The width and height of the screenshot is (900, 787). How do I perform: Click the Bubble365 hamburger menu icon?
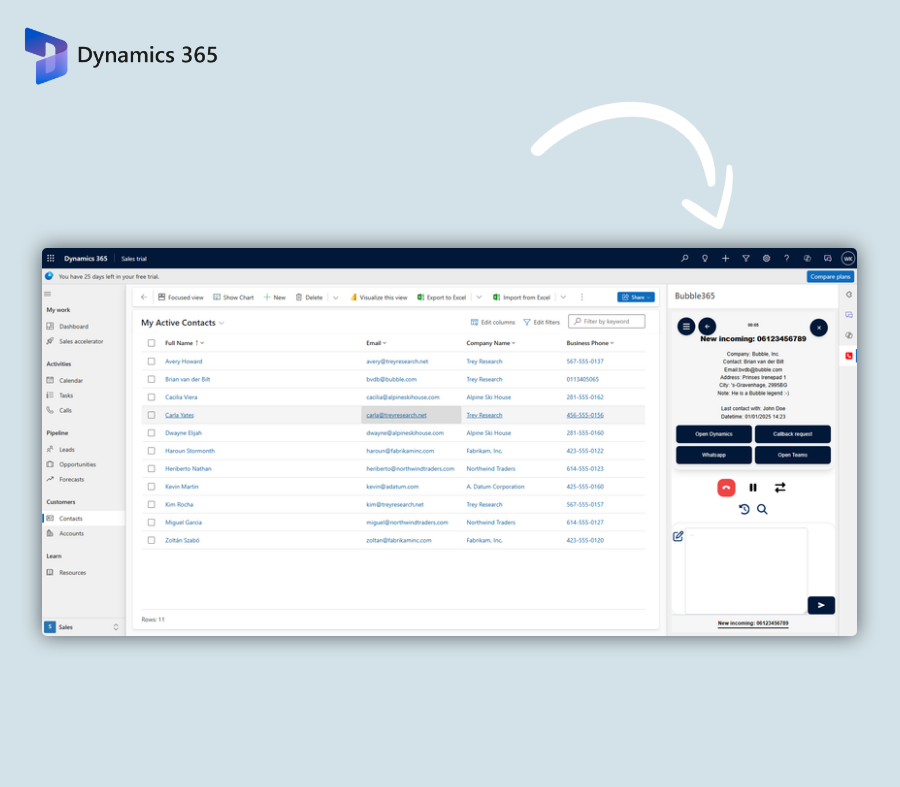(686, 326)
